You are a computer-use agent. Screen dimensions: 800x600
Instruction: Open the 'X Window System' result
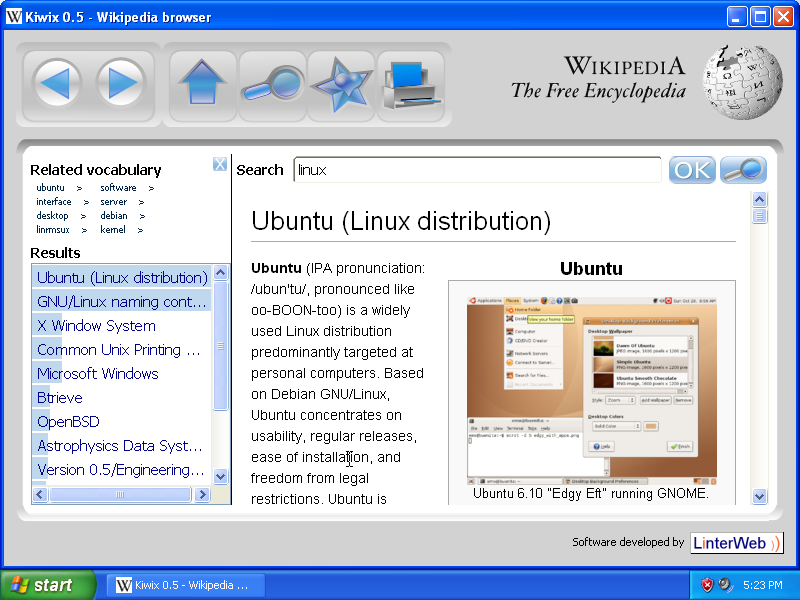click(x=96, y=326)
